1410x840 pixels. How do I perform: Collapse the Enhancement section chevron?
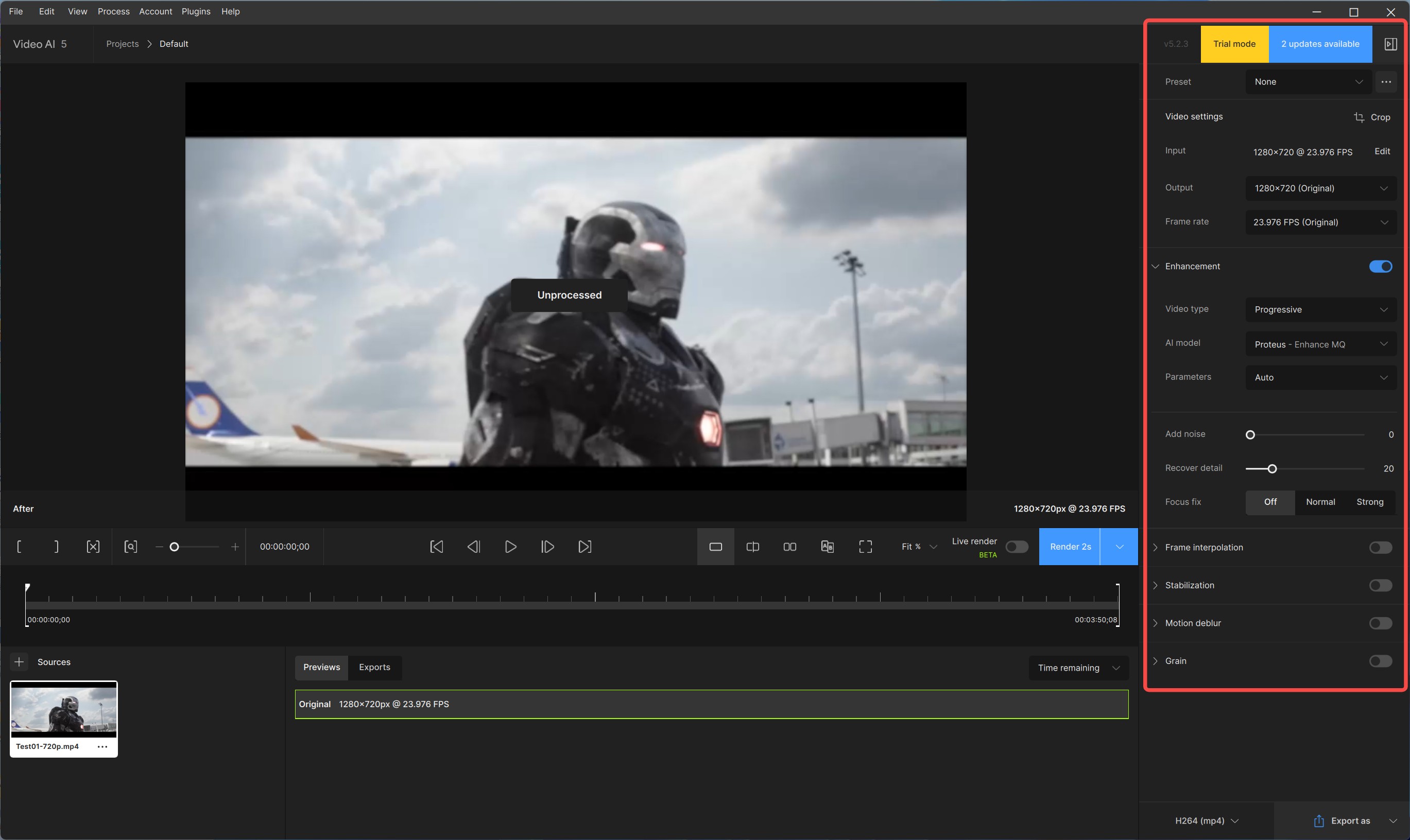pos(1155,266)
